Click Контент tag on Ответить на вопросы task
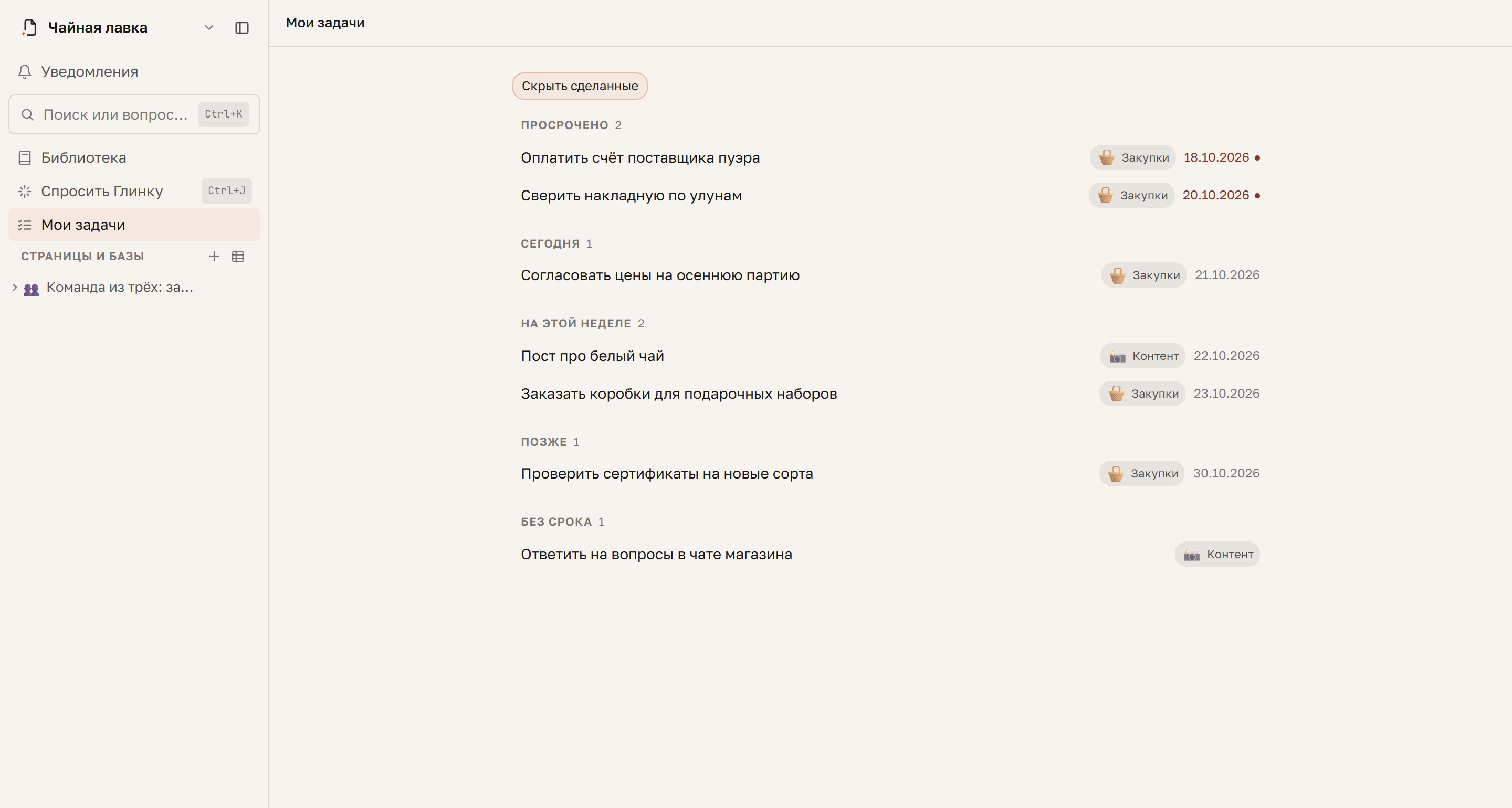The height and width of the screenshot is (808, 1512). [1217, 555]
